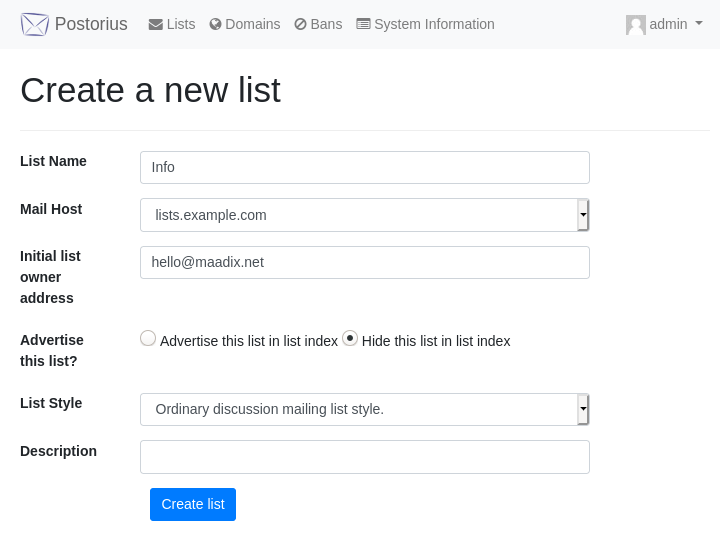Viewport: 720px width, 538px height.
Task: Open the Mail Host dropdown
Action: click(365, 215)
